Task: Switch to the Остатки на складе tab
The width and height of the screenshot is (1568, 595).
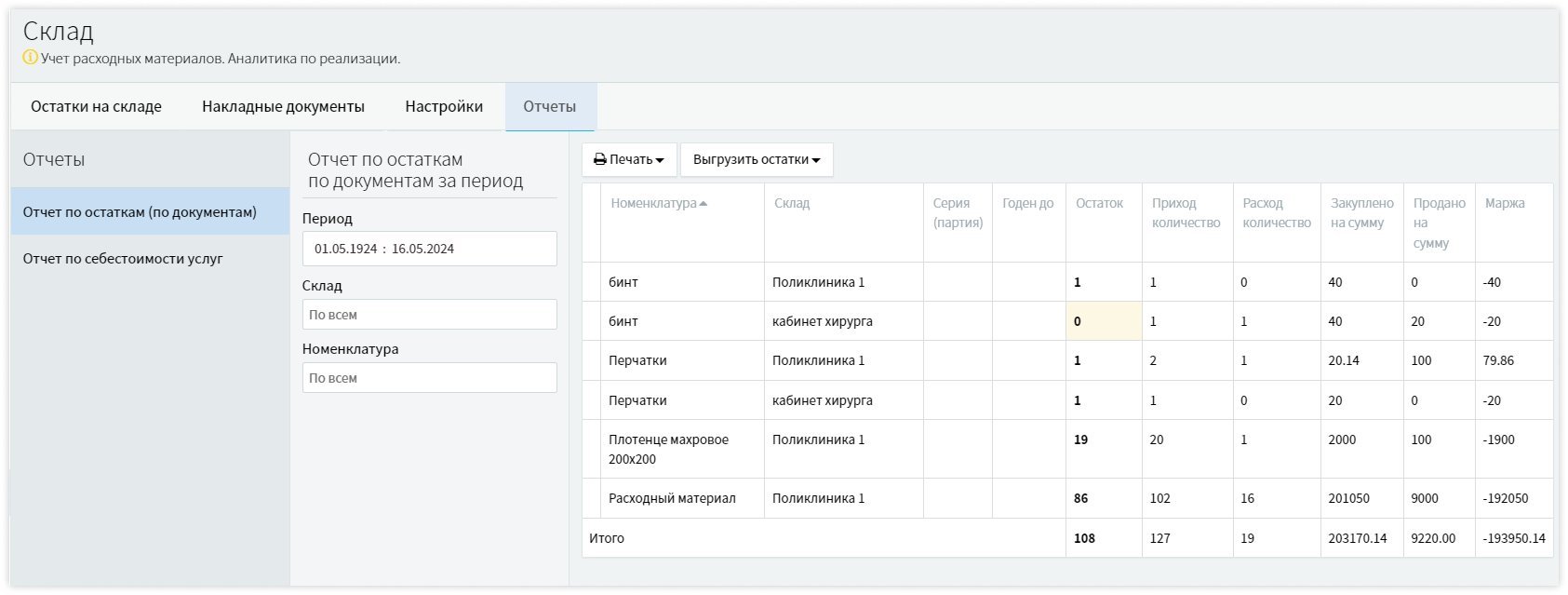Action: (x=96, y=107)
